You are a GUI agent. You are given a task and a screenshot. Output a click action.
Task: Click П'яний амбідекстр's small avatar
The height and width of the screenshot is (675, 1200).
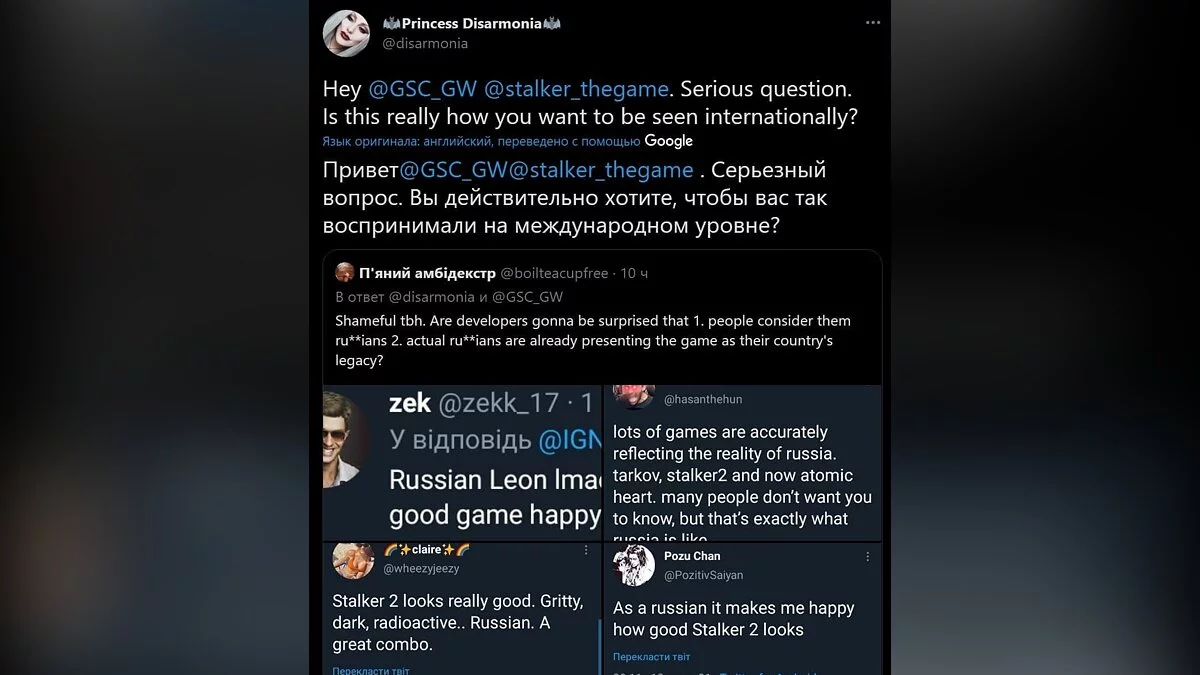(344, 272)
